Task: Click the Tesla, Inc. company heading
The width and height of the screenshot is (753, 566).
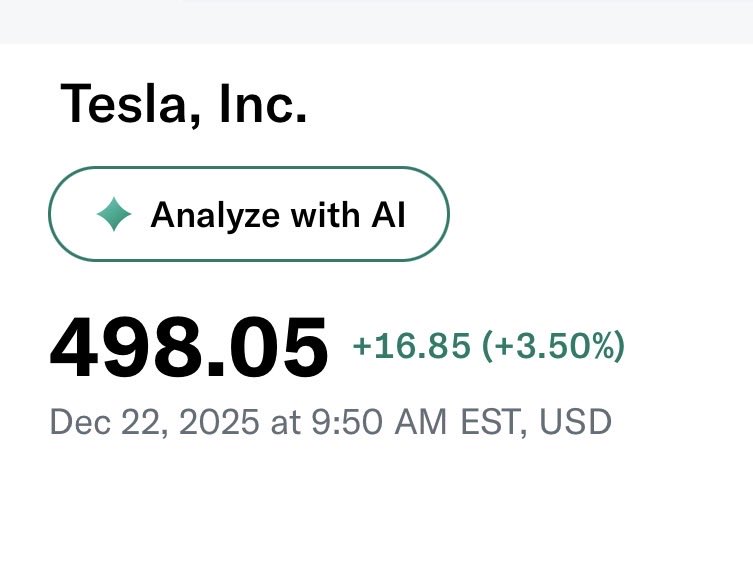Action: (x=184, y=103)
